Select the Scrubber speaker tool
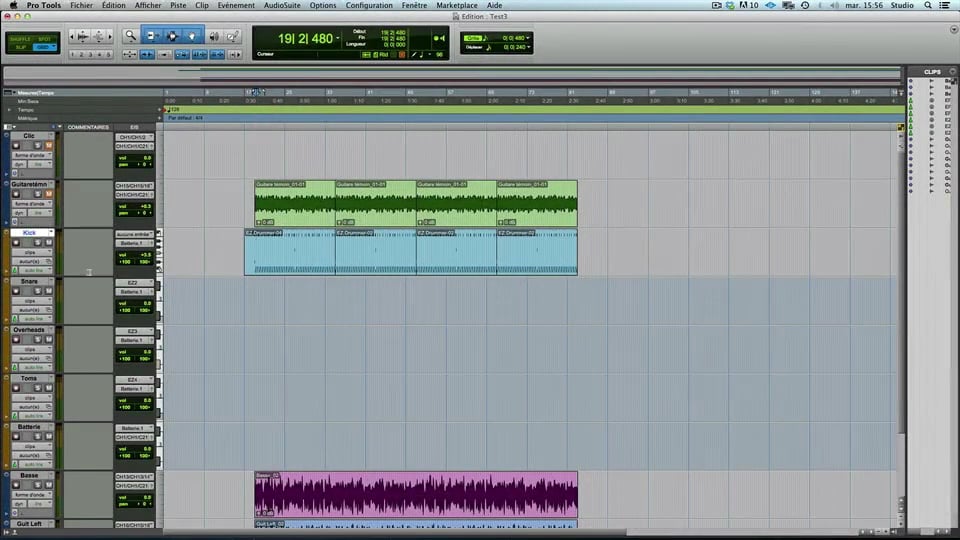The image size is (960, 540). point(214,36)
